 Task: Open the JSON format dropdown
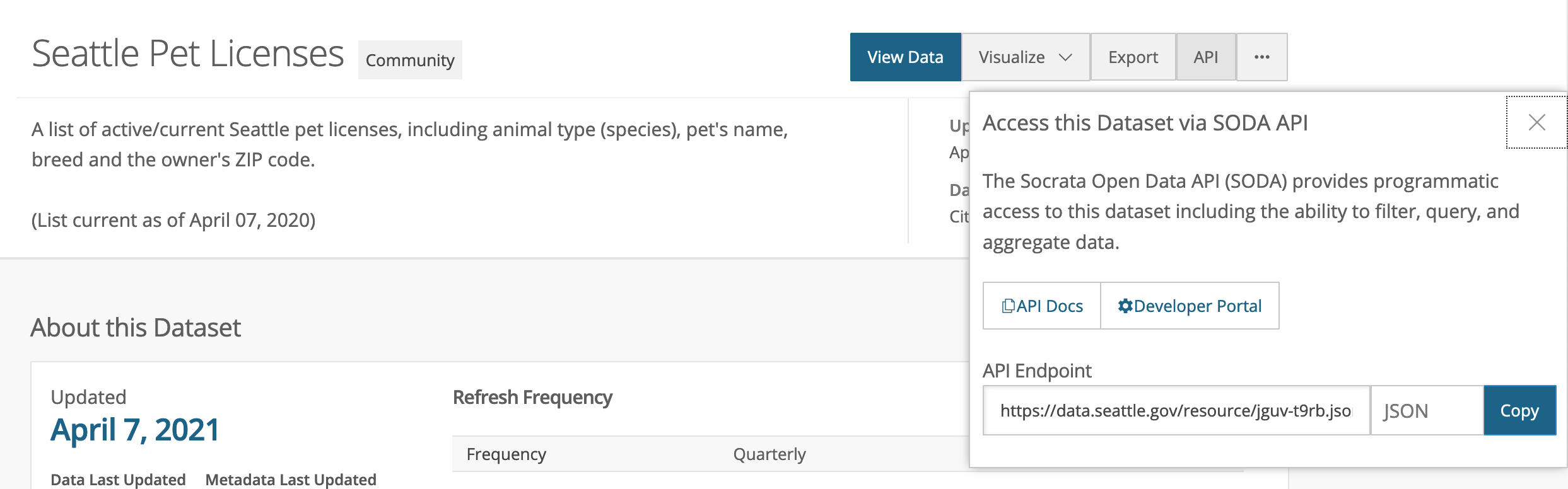(1426, 411)
